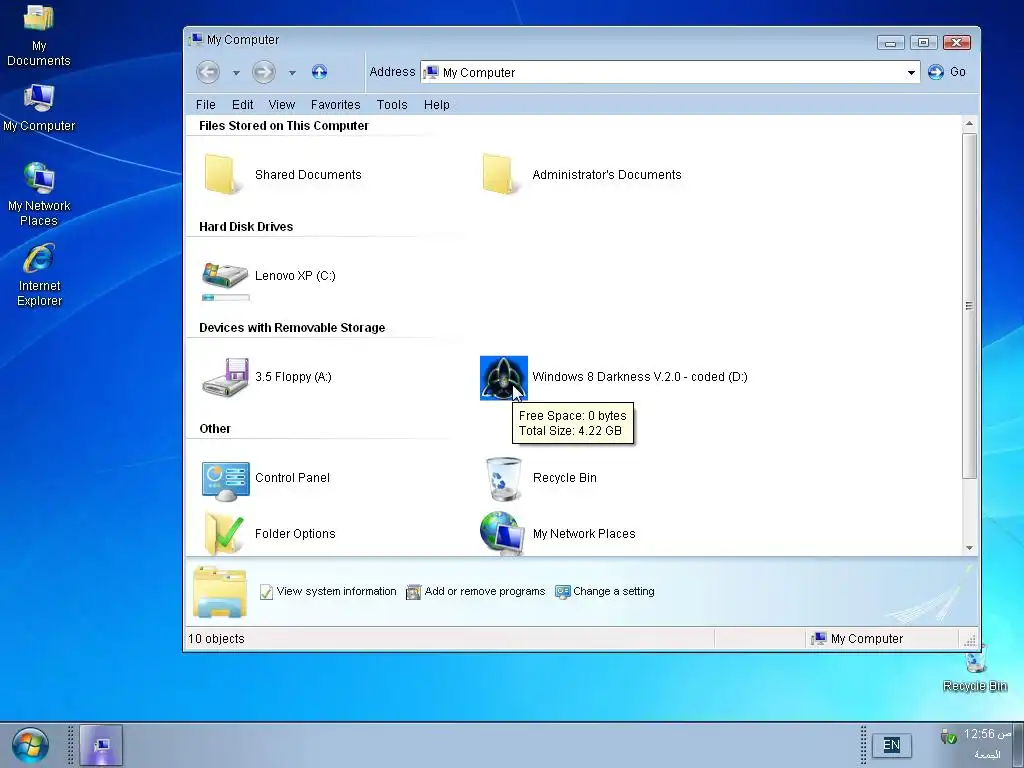
Task: Click the Change a setting link
Action: click(x=605, y=592)
